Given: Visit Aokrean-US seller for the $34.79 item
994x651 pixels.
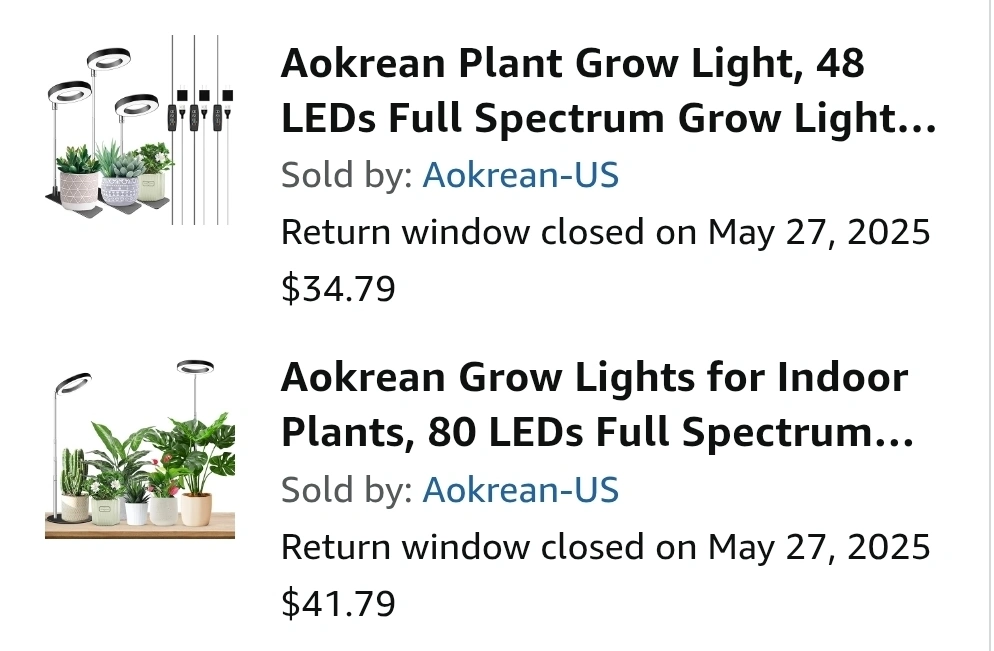Looking at the screenshot, I should [x=520, y=176].
